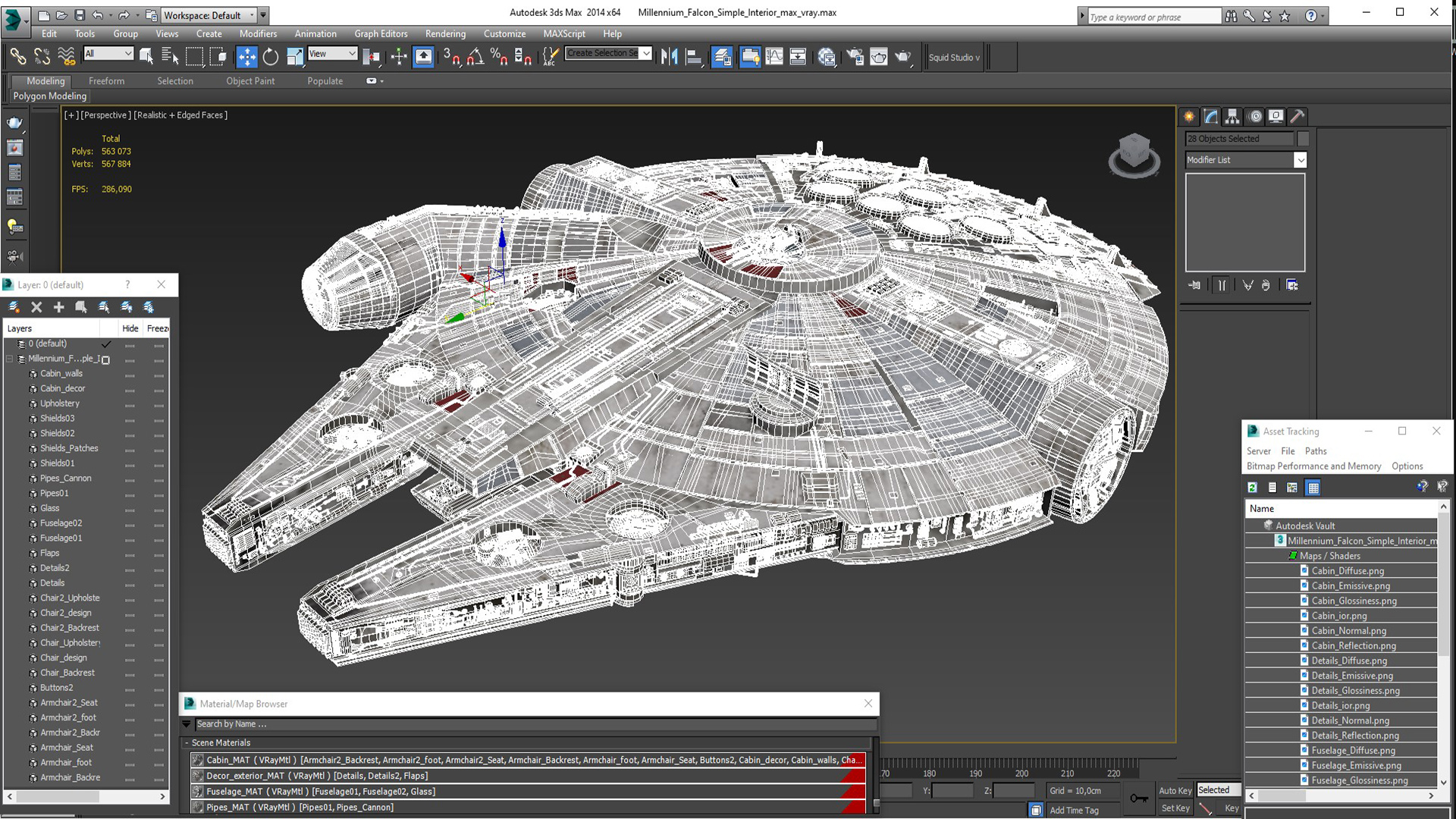Open the Edit Named Selection Sets icon
Screen dimensions: 1456x819
[551, 57]
